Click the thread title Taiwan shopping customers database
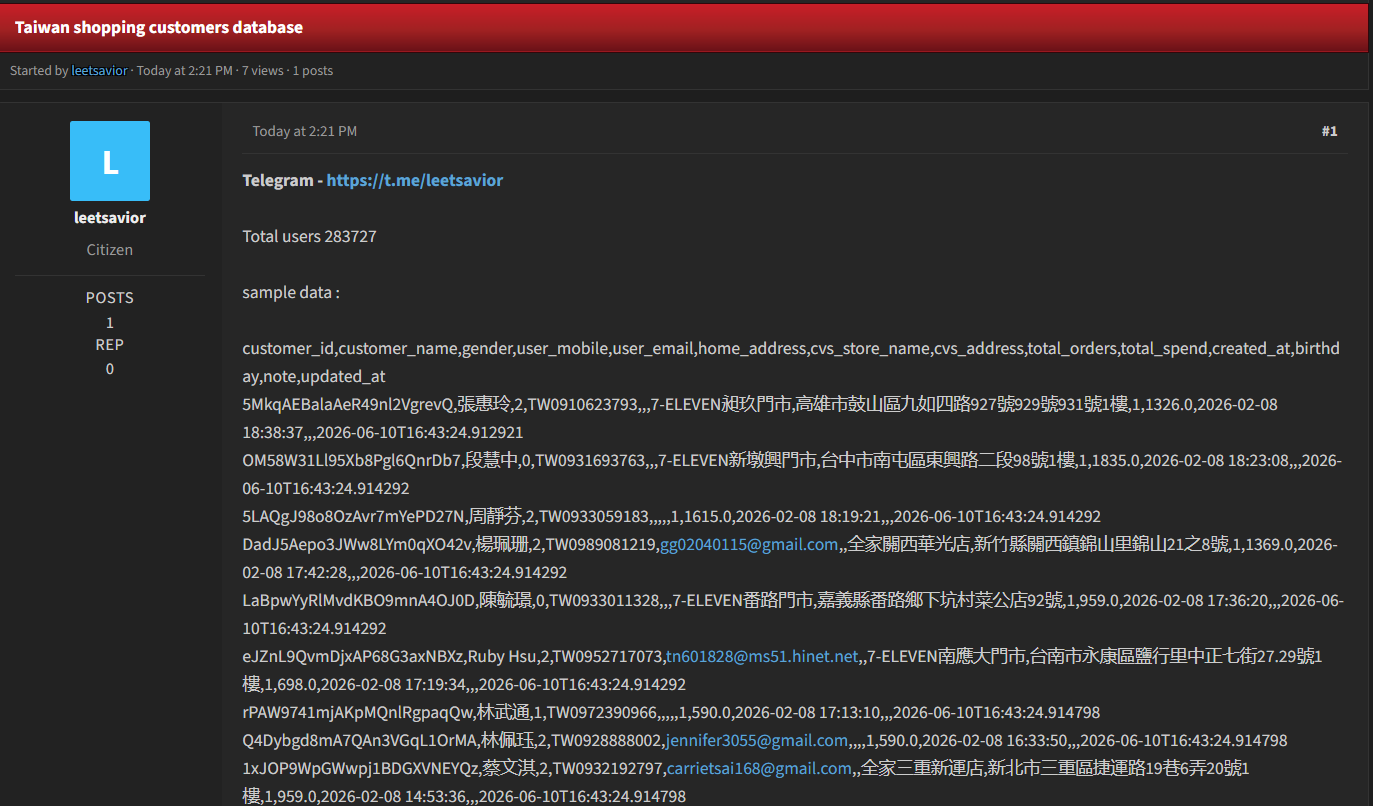1373x806 pixels. pos(159,27)
